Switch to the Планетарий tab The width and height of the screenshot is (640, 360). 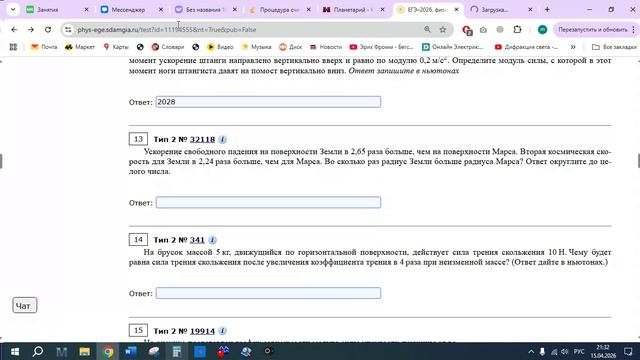click(x=353, y=9)
